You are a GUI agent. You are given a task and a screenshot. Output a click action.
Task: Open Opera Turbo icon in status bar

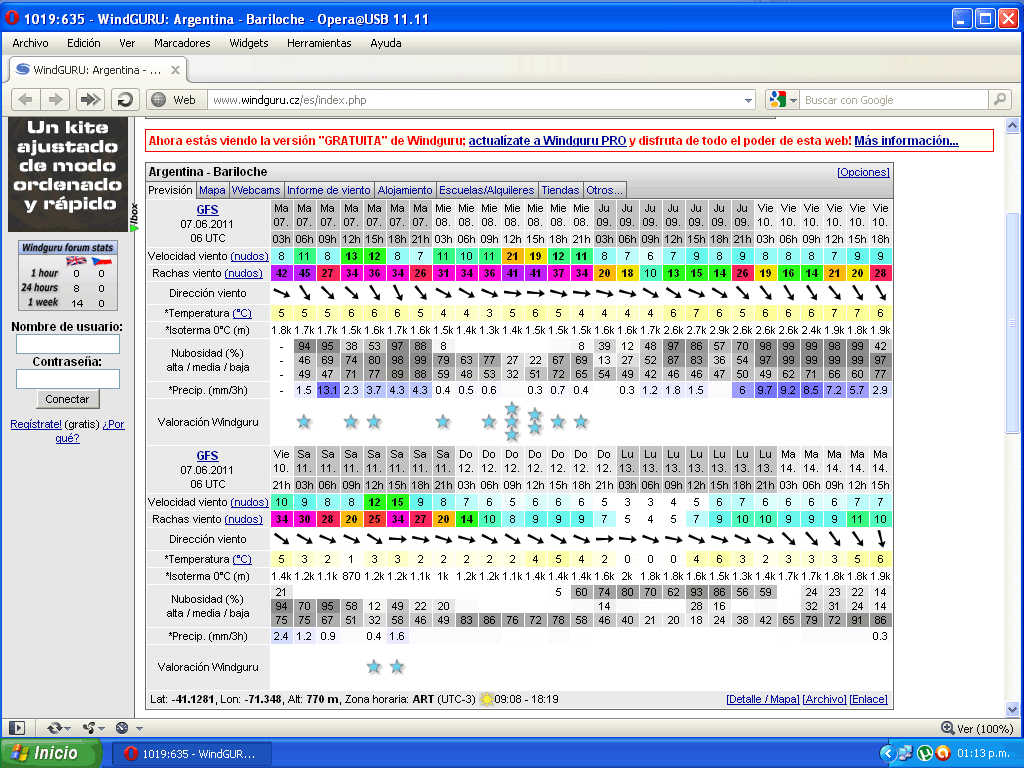tap(122, 728)
